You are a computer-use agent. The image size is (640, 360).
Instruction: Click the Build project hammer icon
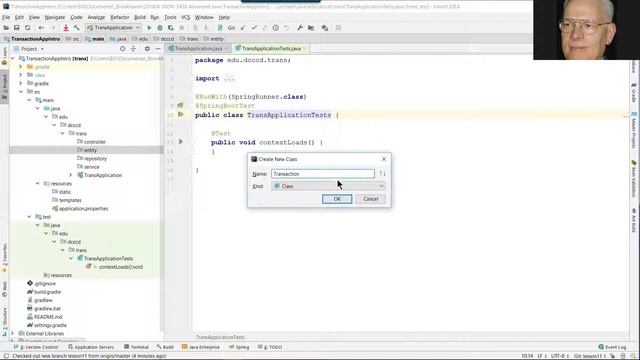click(x=76, y=28)
